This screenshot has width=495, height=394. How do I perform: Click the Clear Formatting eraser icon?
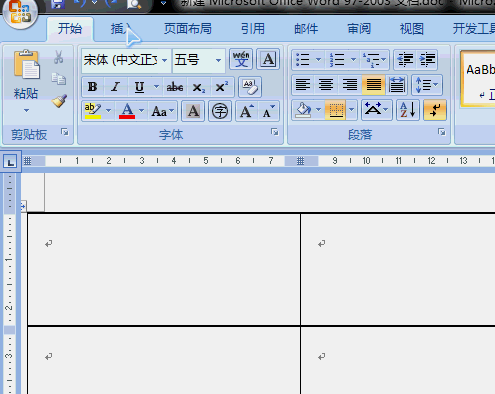point(250,87)
